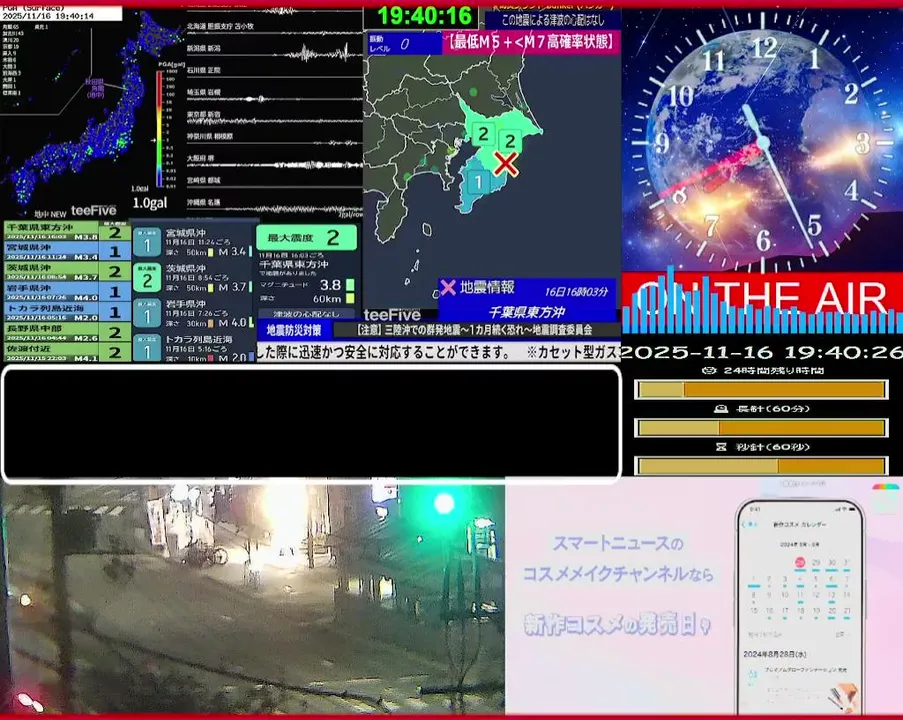Click the 最低M5+<M7高確率状態 pink banner
This screenshot has width=903, height=720.
tap(531, 42)
